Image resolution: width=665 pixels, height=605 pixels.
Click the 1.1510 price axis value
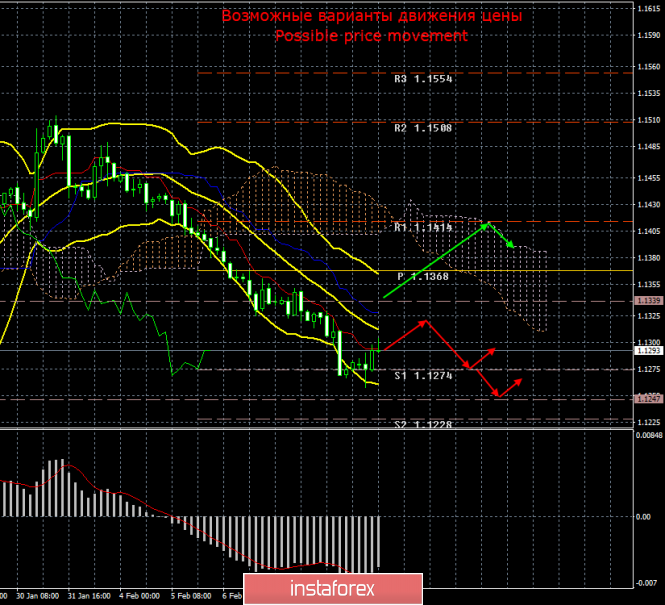click(x=649, y=120)
